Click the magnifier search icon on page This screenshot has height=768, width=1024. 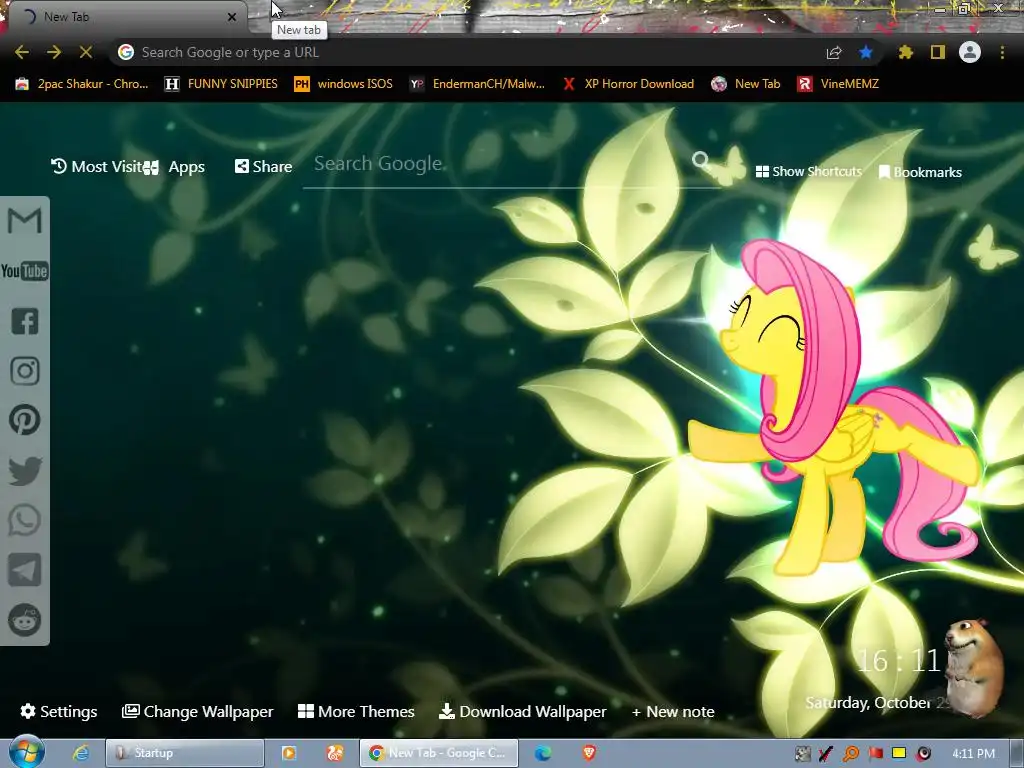[701, 160]
